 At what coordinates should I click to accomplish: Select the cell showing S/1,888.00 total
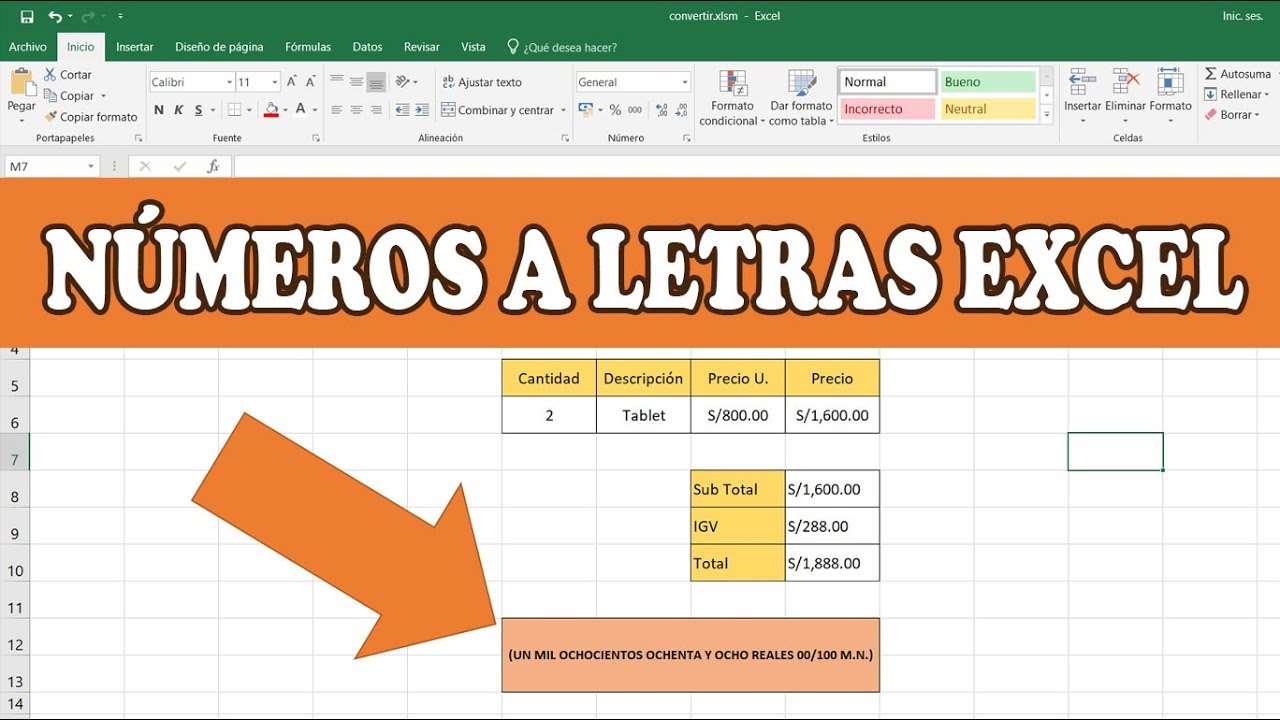pos(832,563)
